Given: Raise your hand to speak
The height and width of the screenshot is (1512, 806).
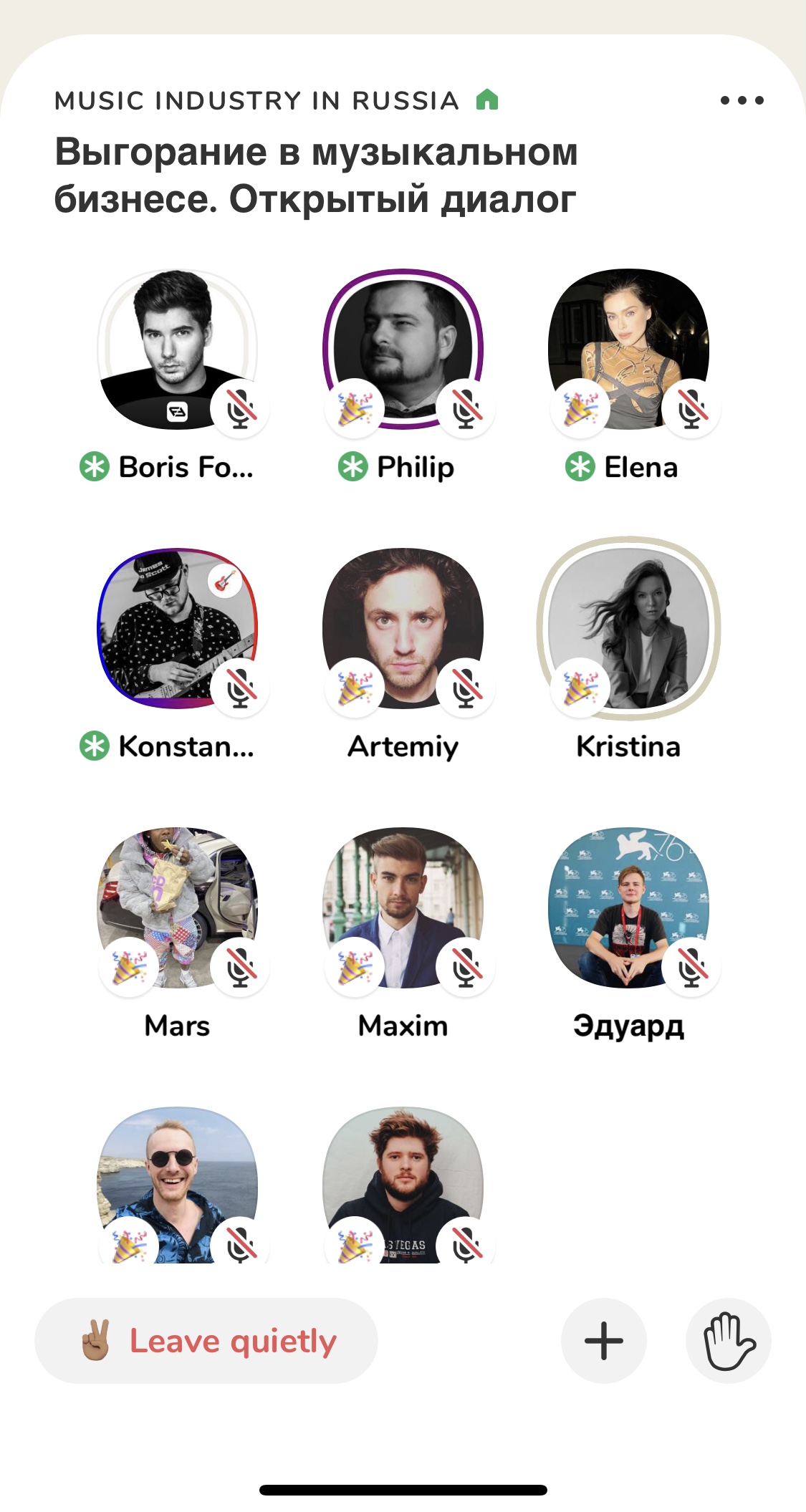Looking at the screenshot, I should (x=728, y=1341).
